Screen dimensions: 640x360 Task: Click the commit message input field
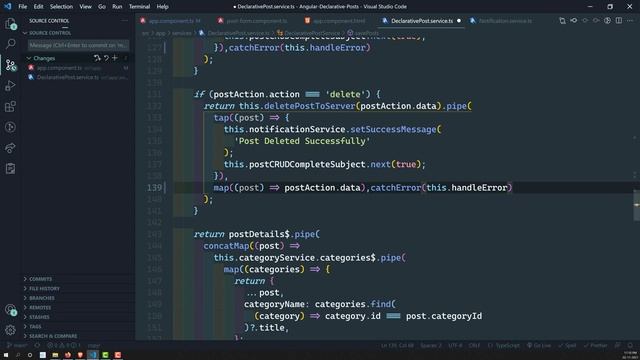tap(78, 45)
